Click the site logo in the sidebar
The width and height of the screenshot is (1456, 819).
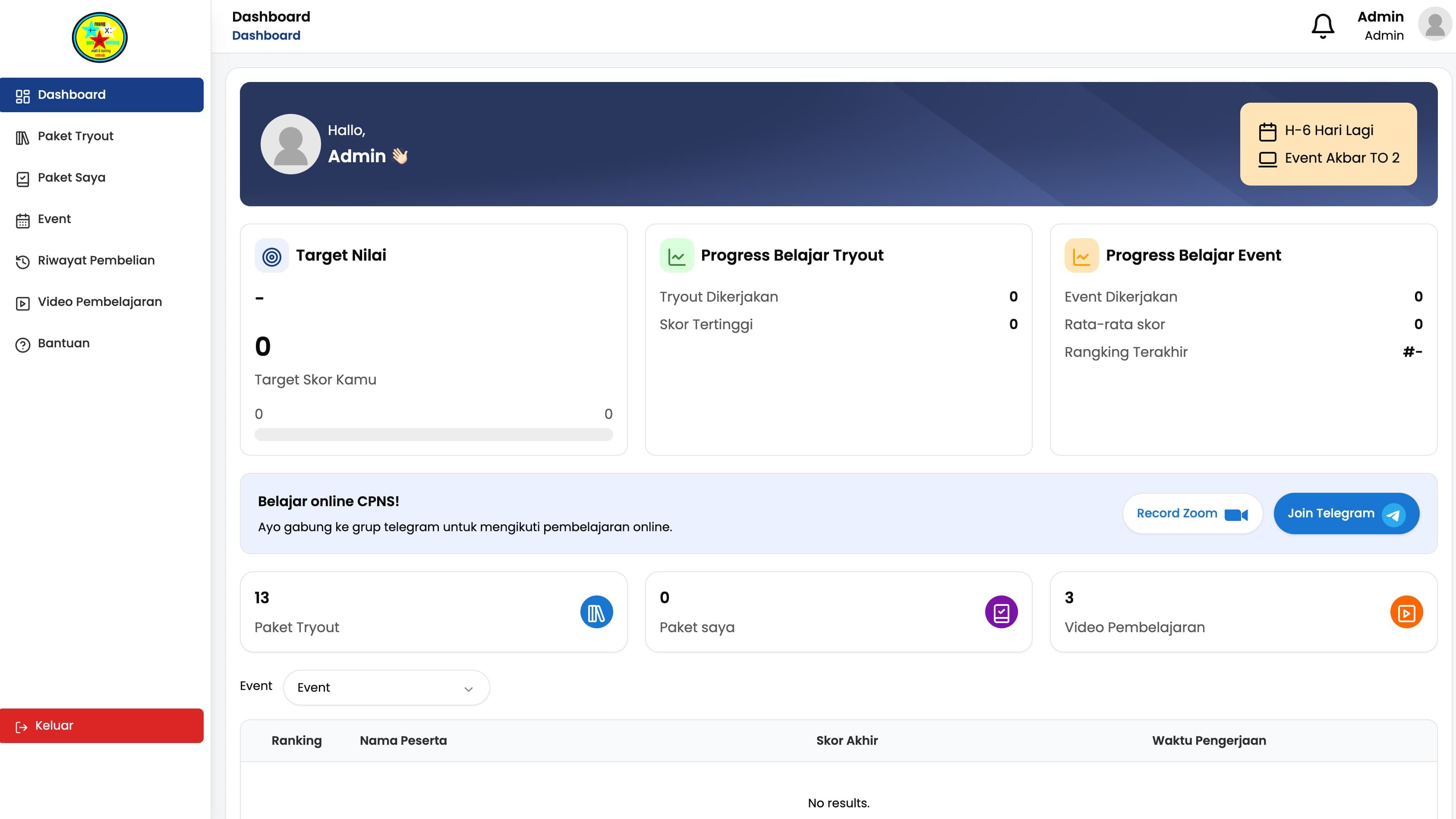click(x=100, y=37)
